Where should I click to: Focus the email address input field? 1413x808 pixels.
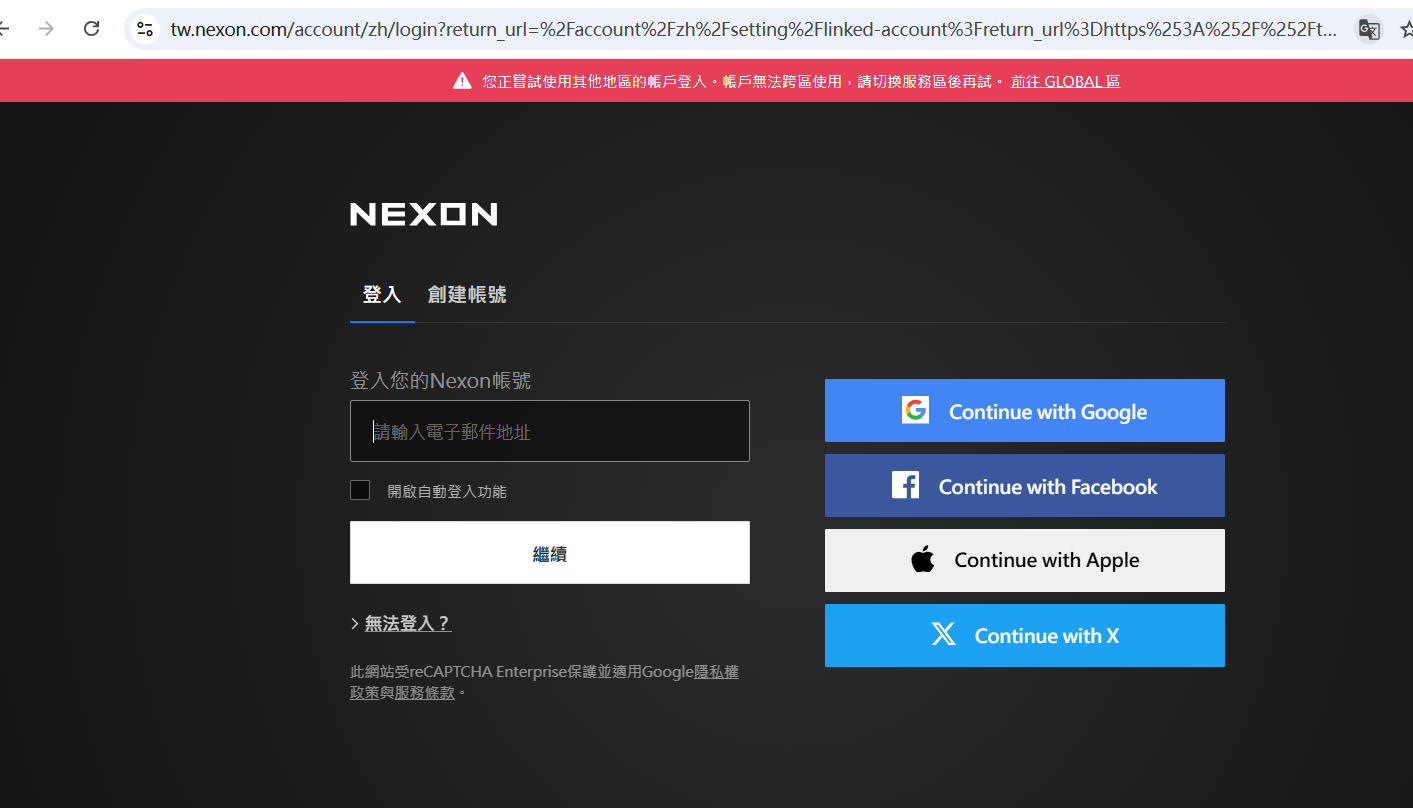549,431
